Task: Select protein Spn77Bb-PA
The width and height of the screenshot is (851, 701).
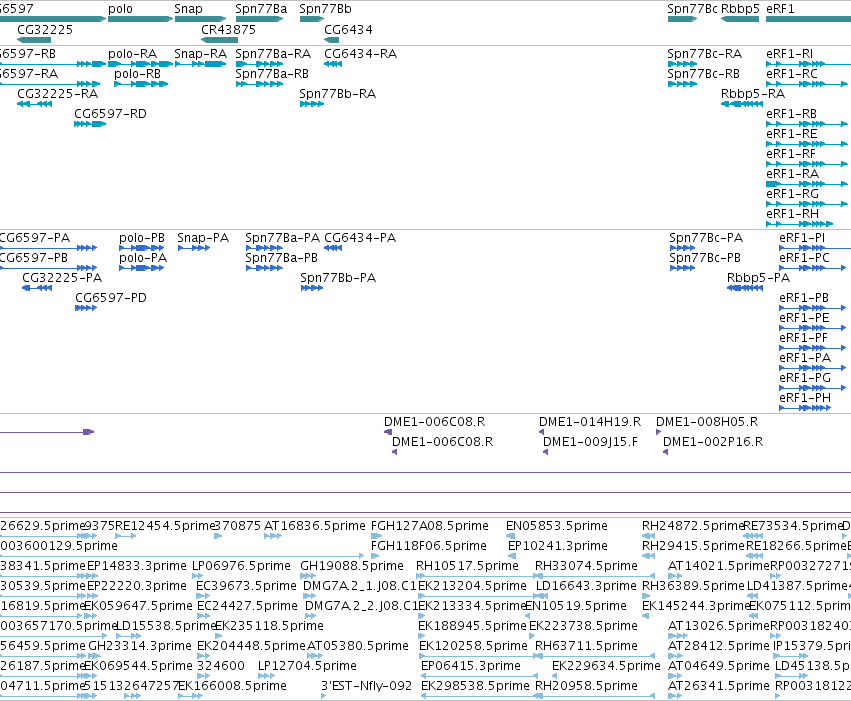Action: pos(338,278)
